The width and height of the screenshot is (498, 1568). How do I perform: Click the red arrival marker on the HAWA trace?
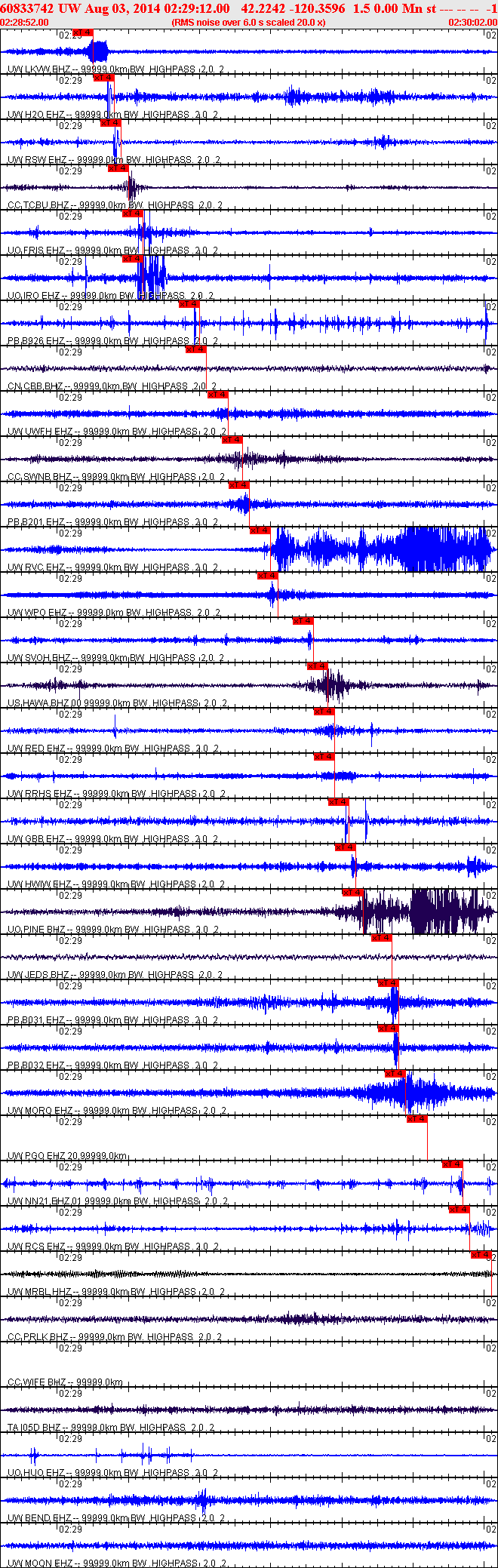click(x=317, y=666)
